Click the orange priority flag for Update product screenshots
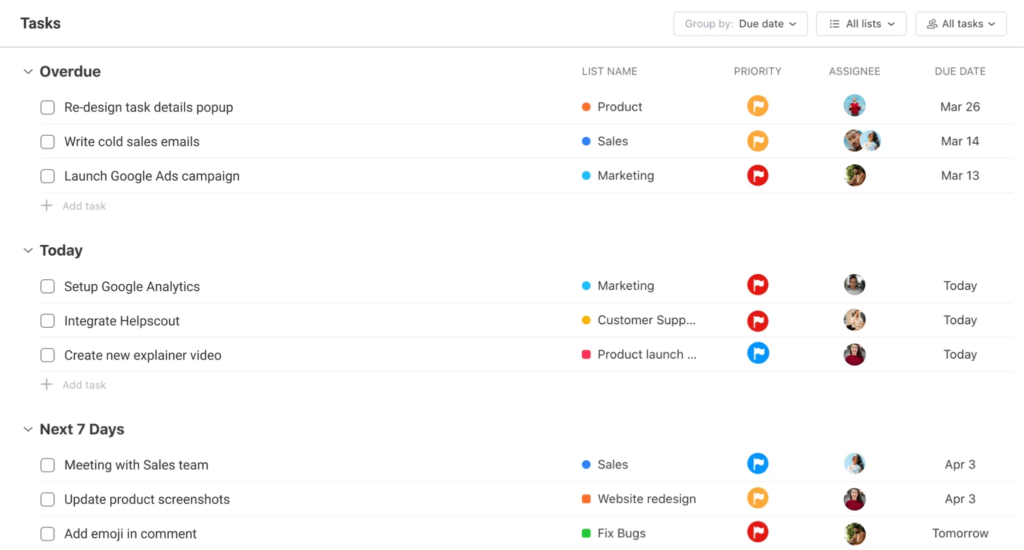1024x550 pixels. coord(758,498)
